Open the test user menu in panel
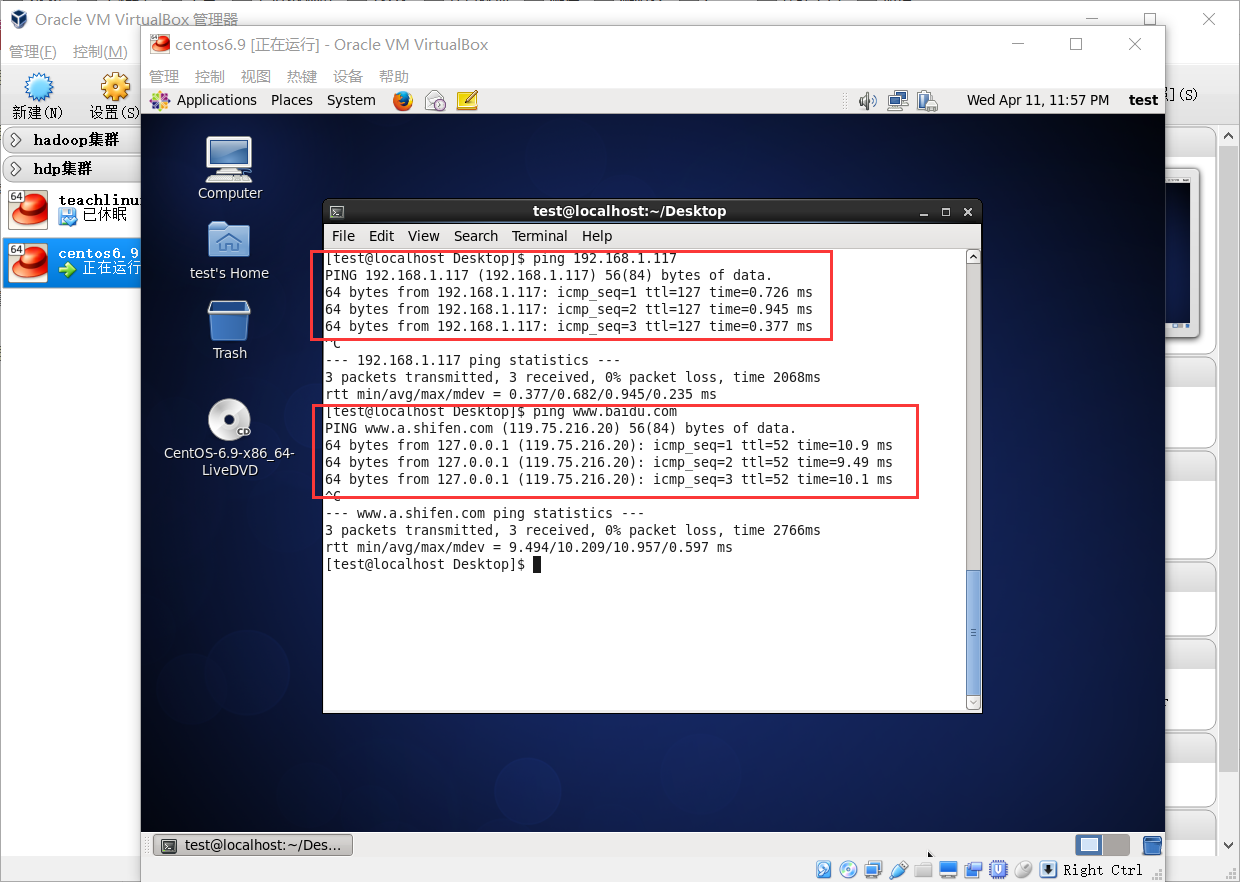The image size is (1240, 882). tap(1143, 100)
